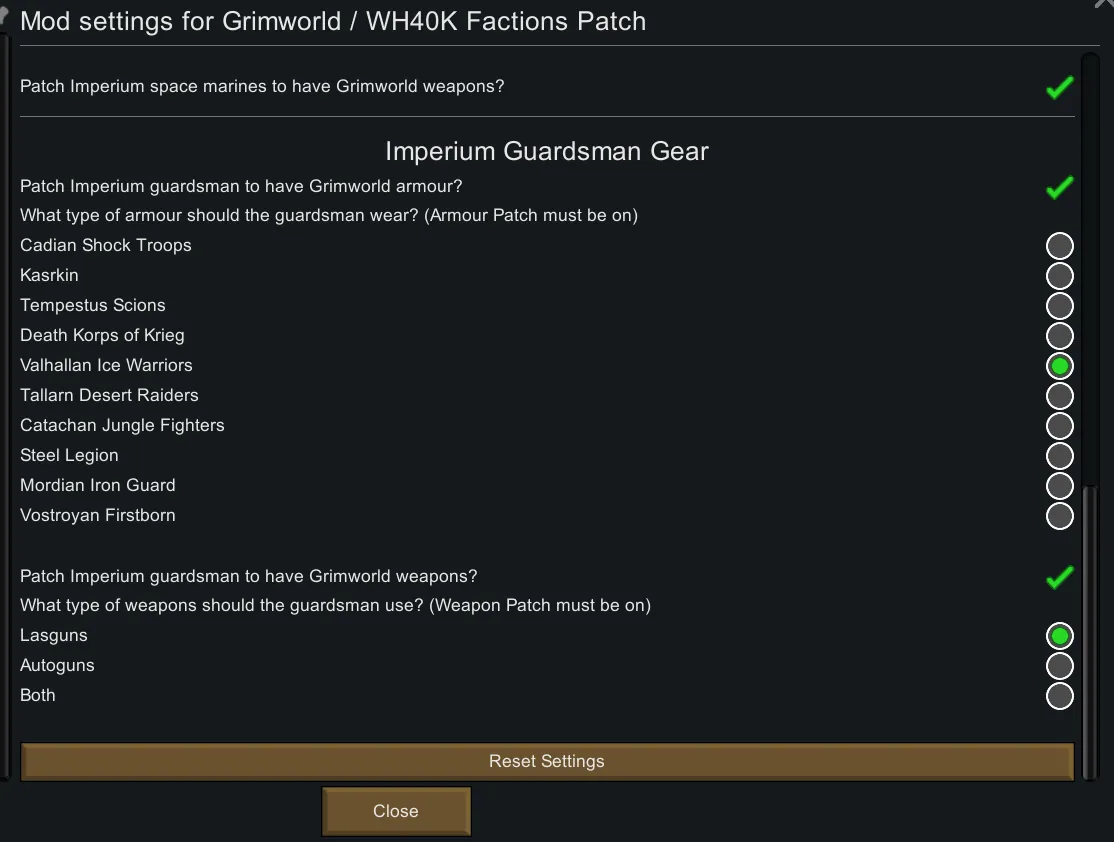Switch armour to Steel Legion

click(1059, 456)
